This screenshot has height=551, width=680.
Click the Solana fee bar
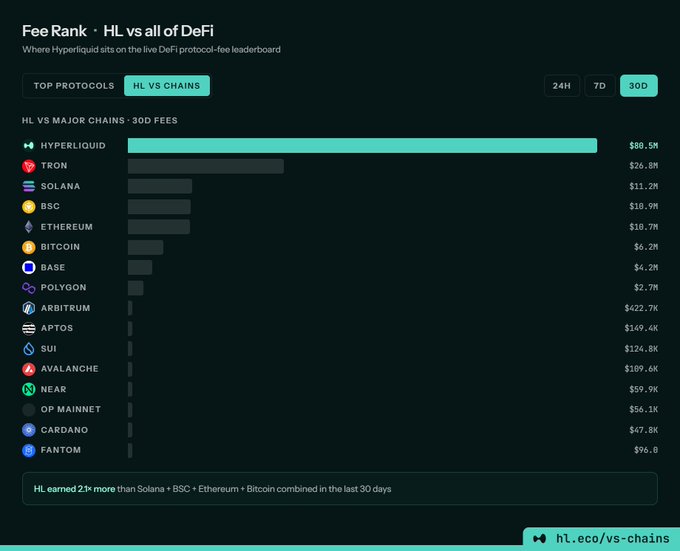click(160, 186)
